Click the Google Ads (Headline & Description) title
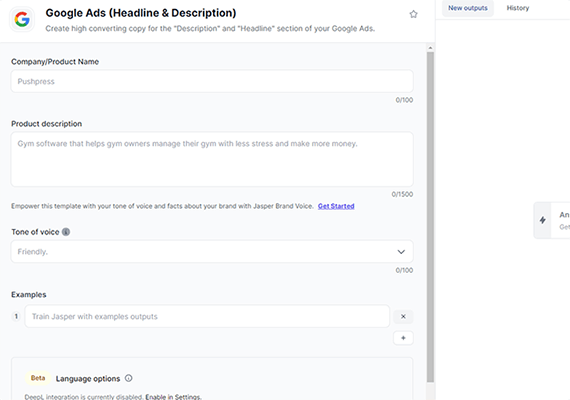 [x=141, y=13]
